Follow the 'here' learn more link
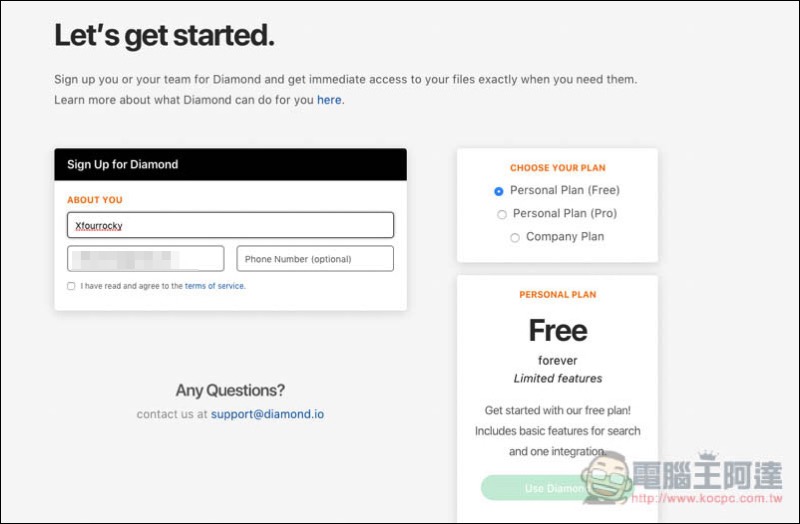The width and height of the screenshot is (800, 524). click(x=329, y=100)
